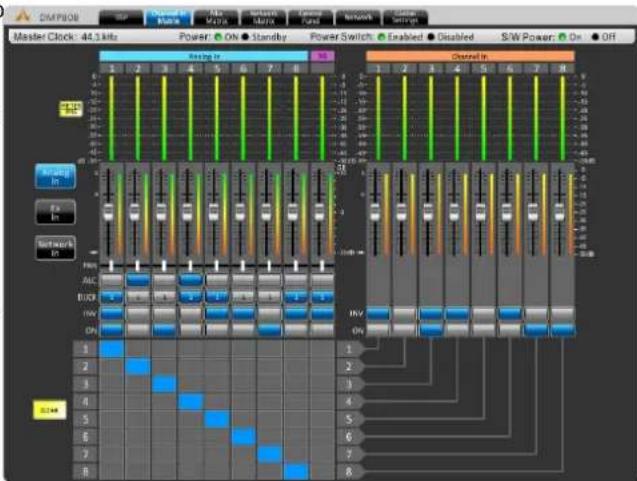This screenshot has width=637, height=481.
Task: Open the Mix Matrix tab
Action: 217,17
